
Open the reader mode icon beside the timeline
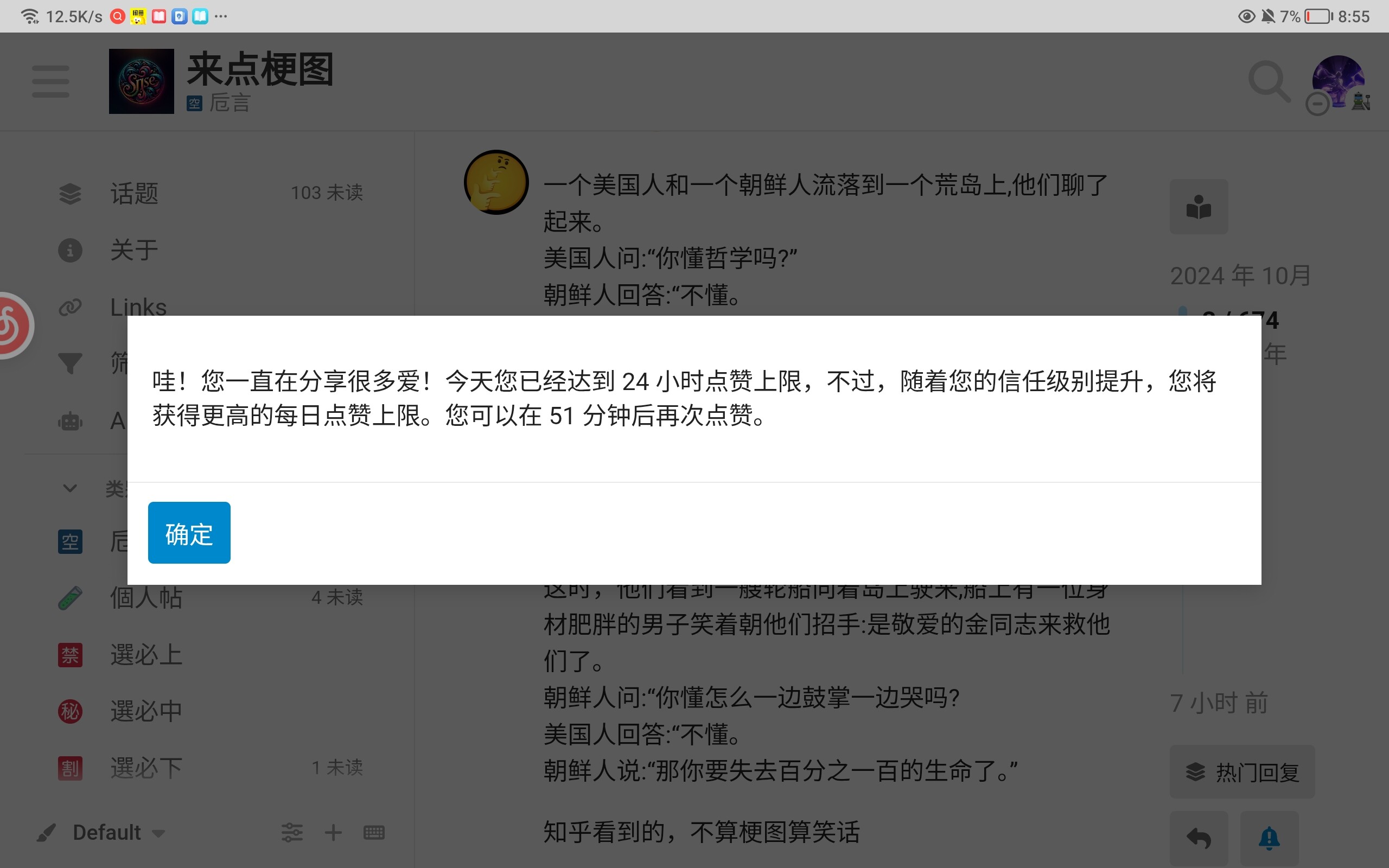tap(1199, 207)
